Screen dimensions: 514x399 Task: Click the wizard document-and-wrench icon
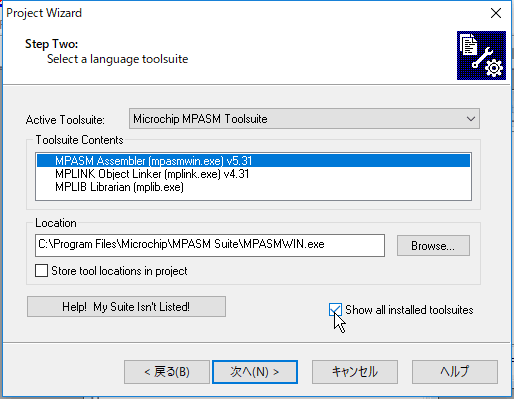coord(481,55)
